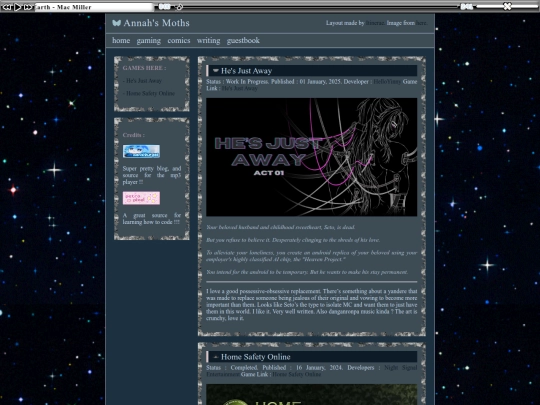Click the scrolling song title display

click(94, 7)
